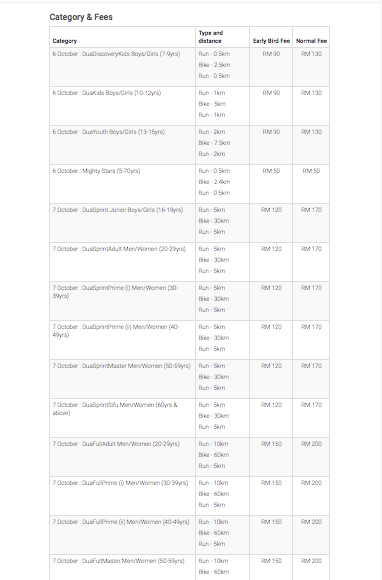Click DuaFullPrime (i) Men/Women (30-39yrs) row
The image size is (382, 580).
tap(189, 496)
